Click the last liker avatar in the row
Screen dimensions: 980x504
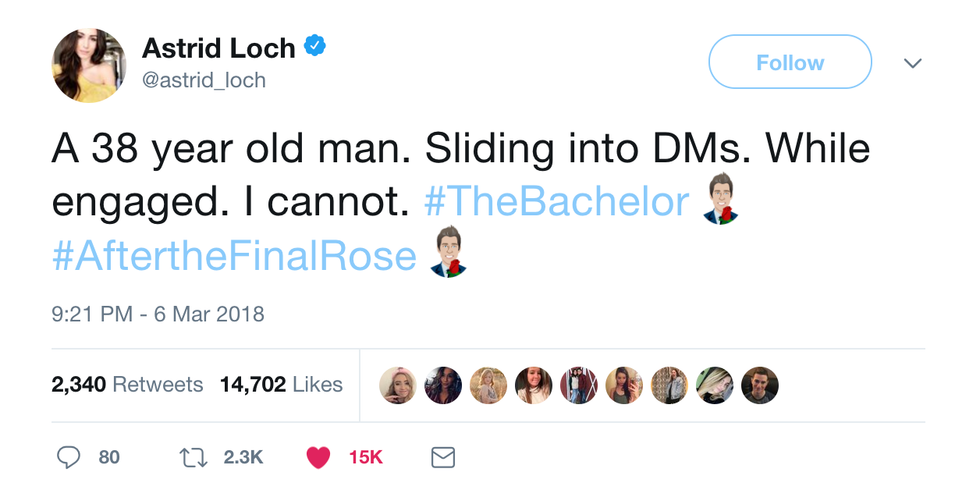tap(760, 385)
